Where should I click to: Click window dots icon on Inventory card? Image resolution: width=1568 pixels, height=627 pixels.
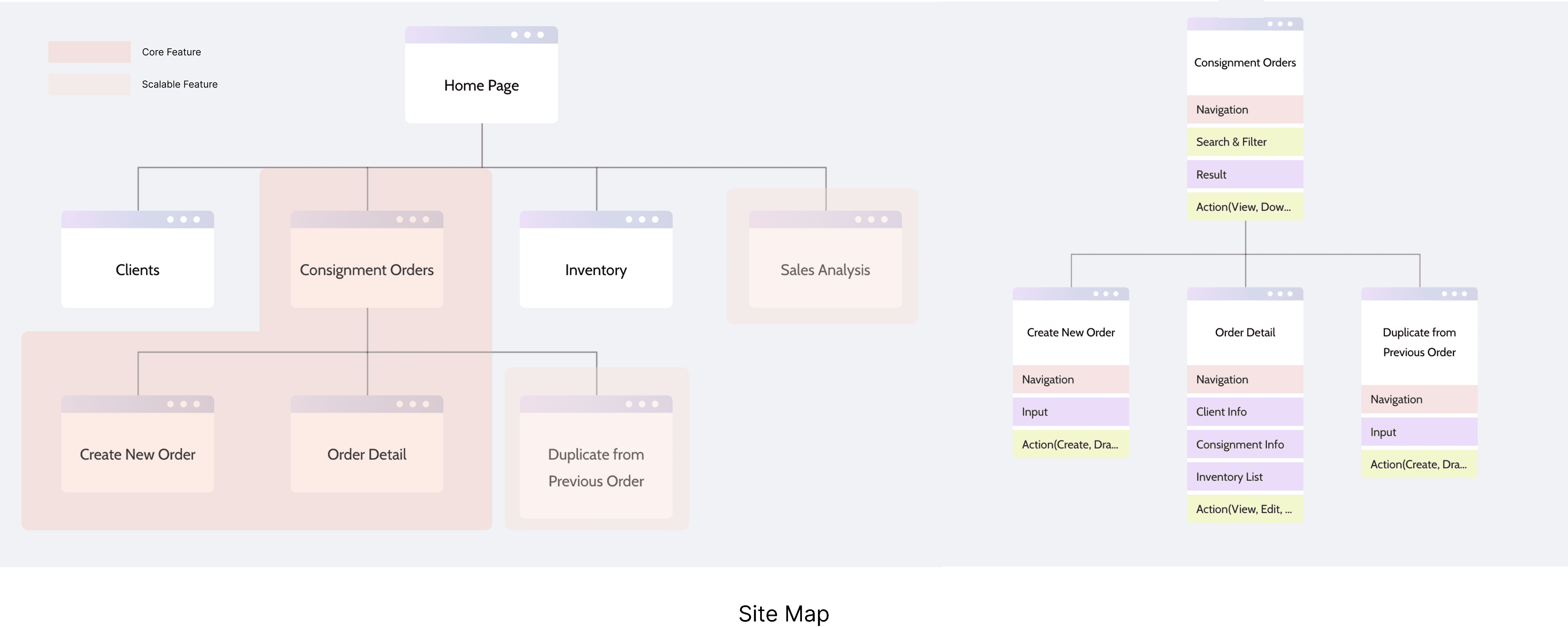641,219
